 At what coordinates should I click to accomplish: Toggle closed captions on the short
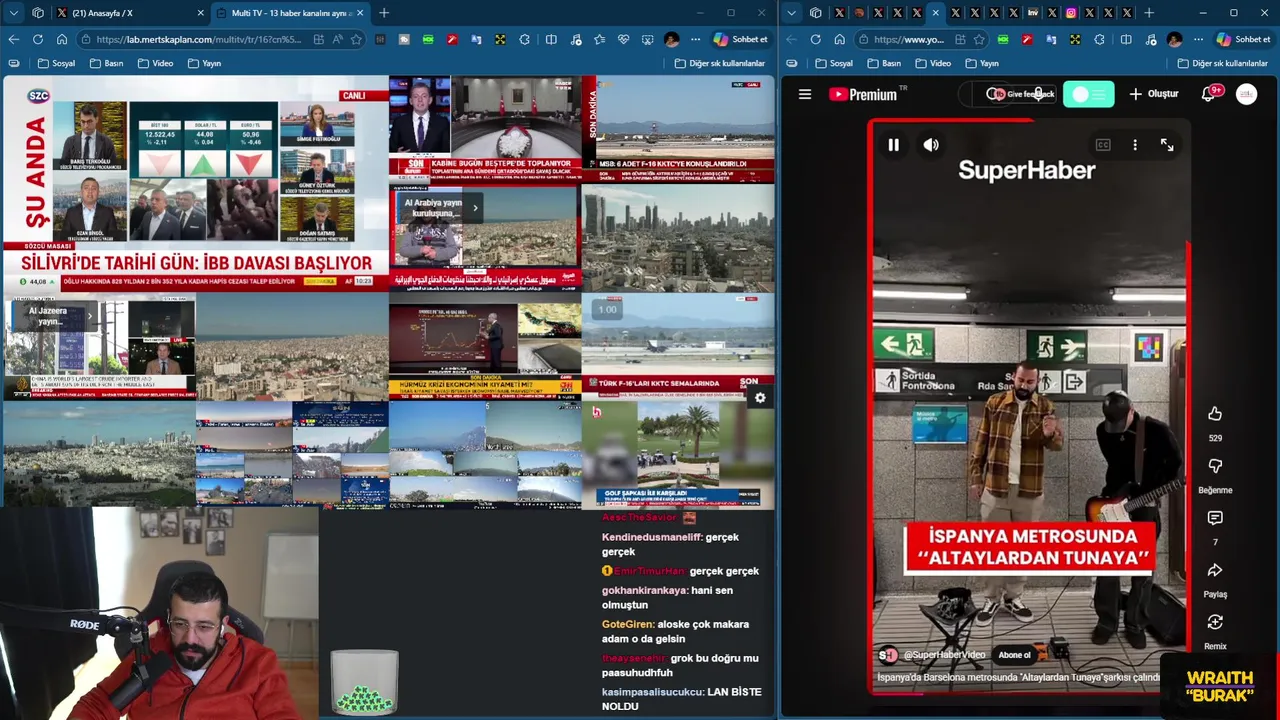pos(1103,145)
